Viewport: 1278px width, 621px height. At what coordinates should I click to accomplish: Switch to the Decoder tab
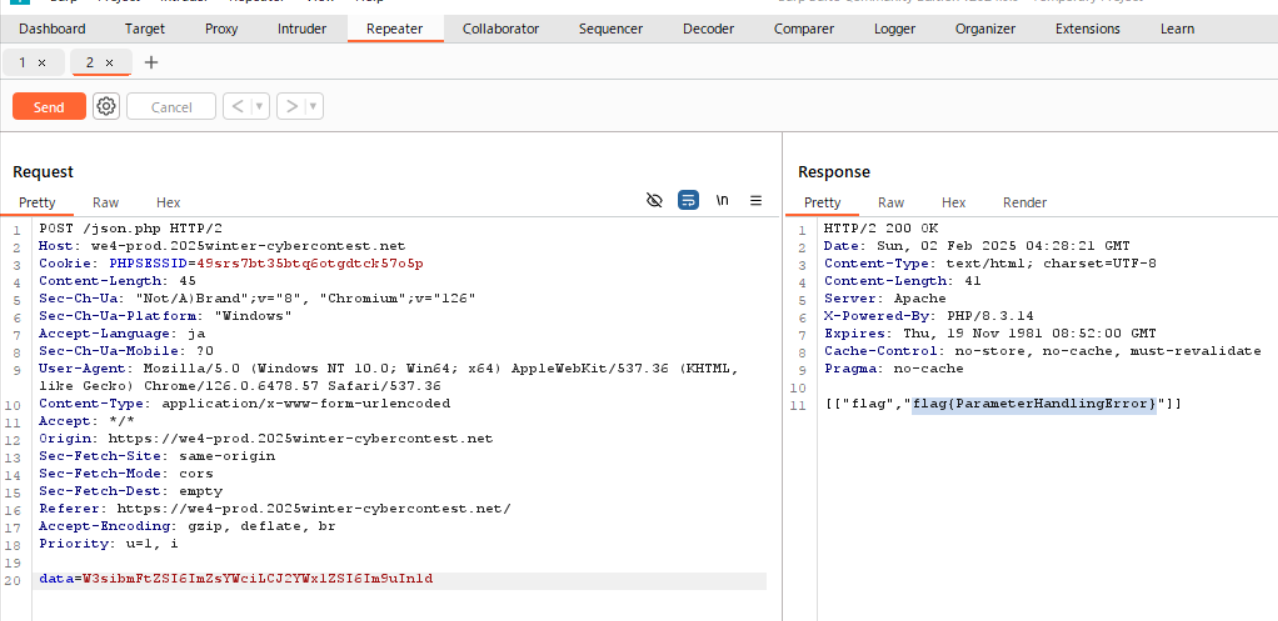(x=708, y=29)
